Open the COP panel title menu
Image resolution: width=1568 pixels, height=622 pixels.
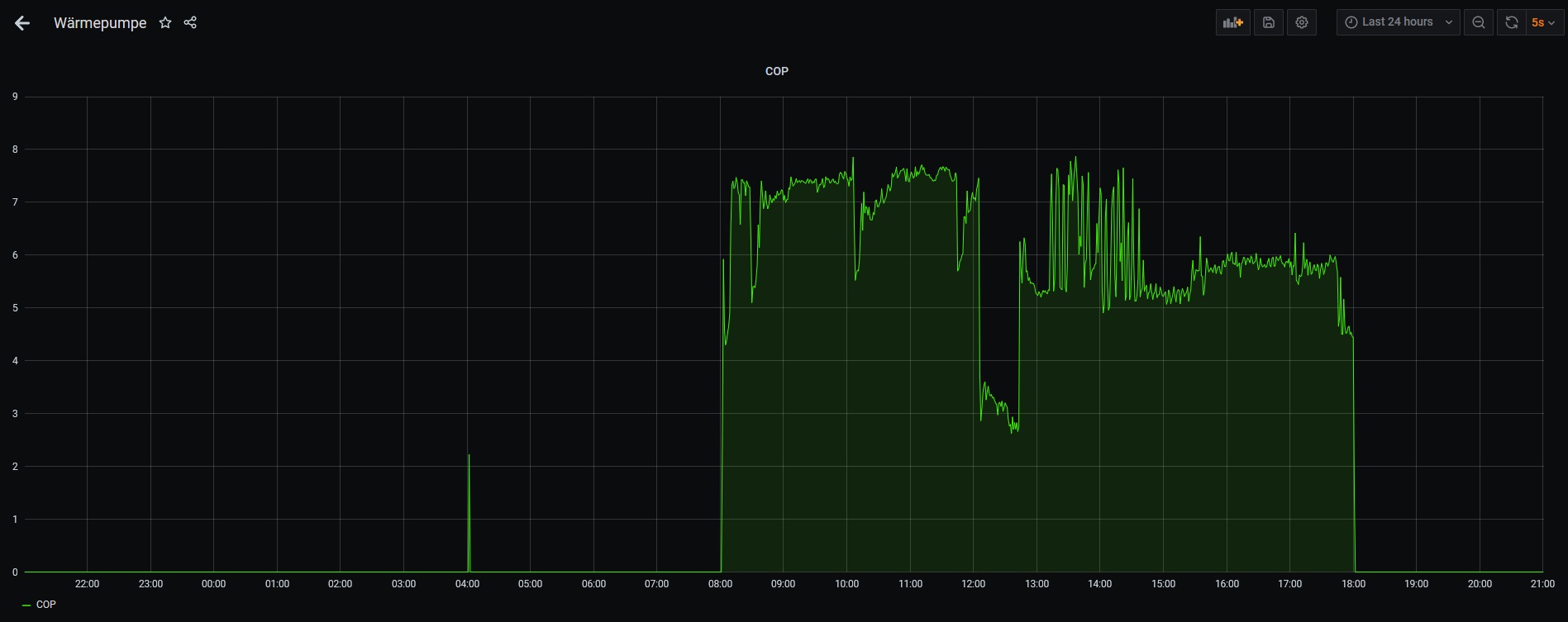[x=777, y=71]
